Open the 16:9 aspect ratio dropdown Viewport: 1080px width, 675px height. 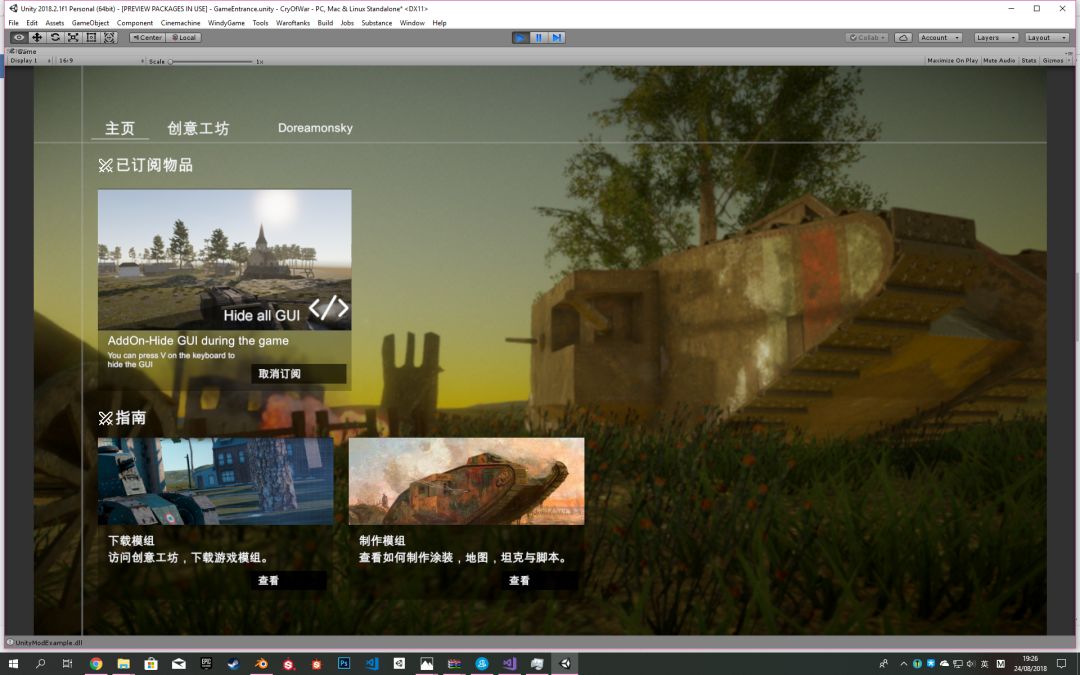pos(101,61)
